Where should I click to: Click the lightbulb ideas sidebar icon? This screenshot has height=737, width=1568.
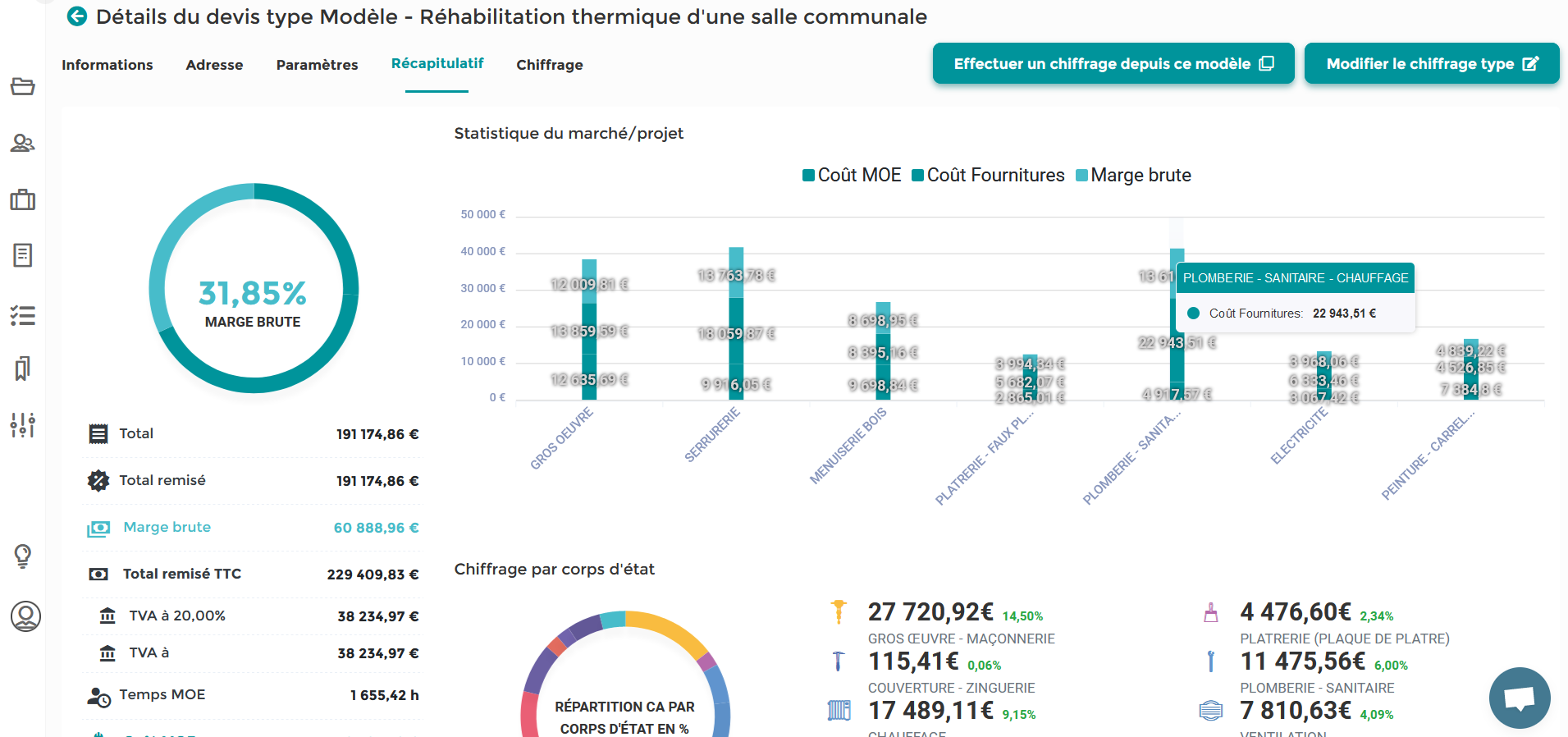coord(23,556)
